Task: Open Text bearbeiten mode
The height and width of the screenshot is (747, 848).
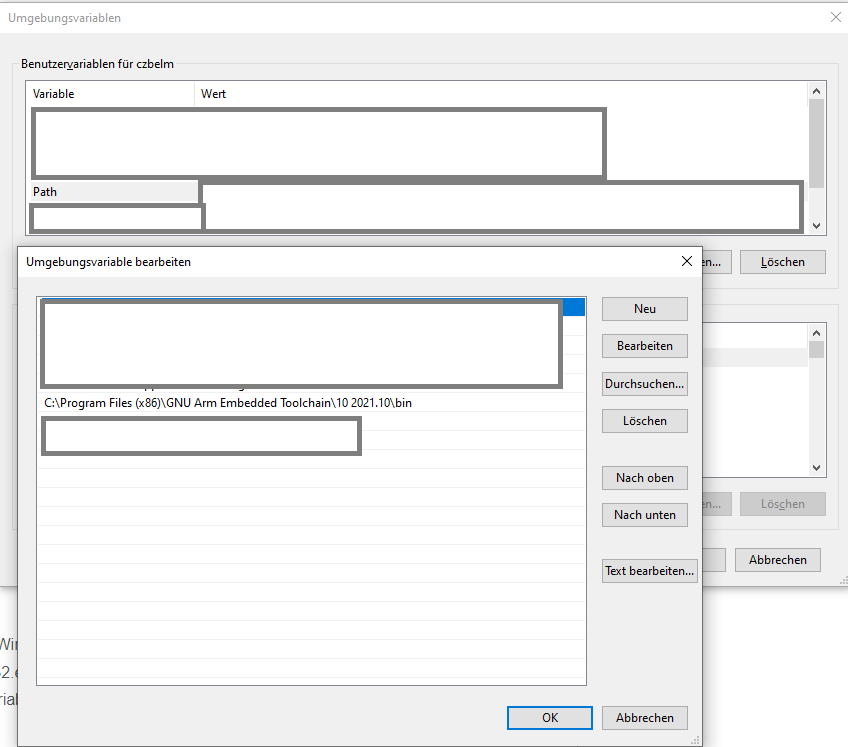Action: click(x=649, y=570)
